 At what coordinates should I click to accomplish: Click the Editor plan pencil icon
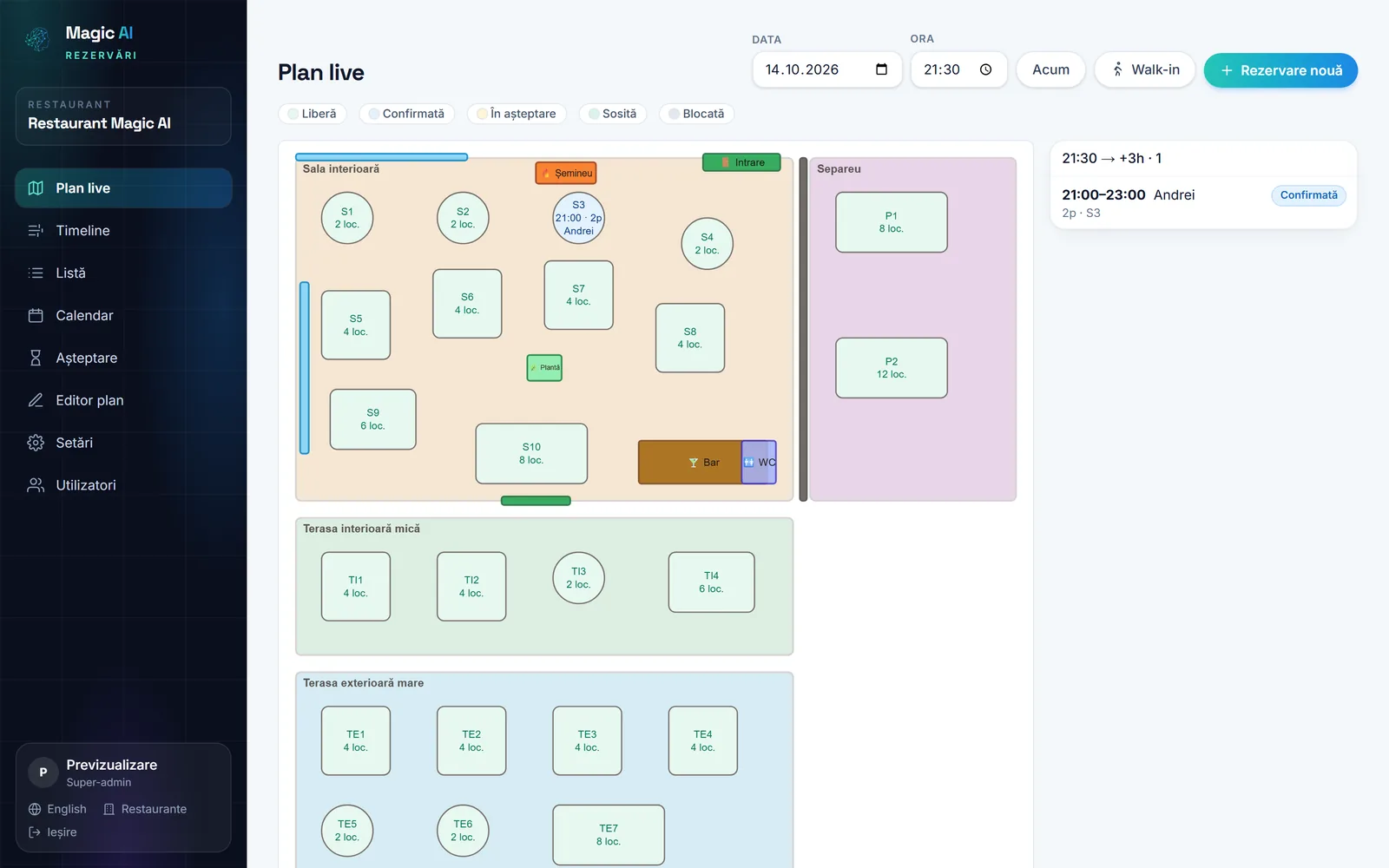point(36,400)
